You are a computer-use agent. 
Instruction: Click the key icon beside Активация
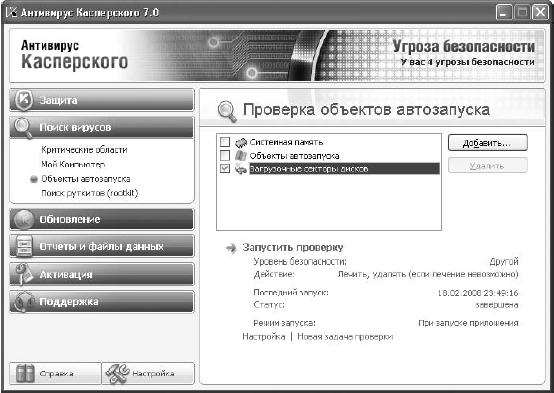click(x=24, y=274)
